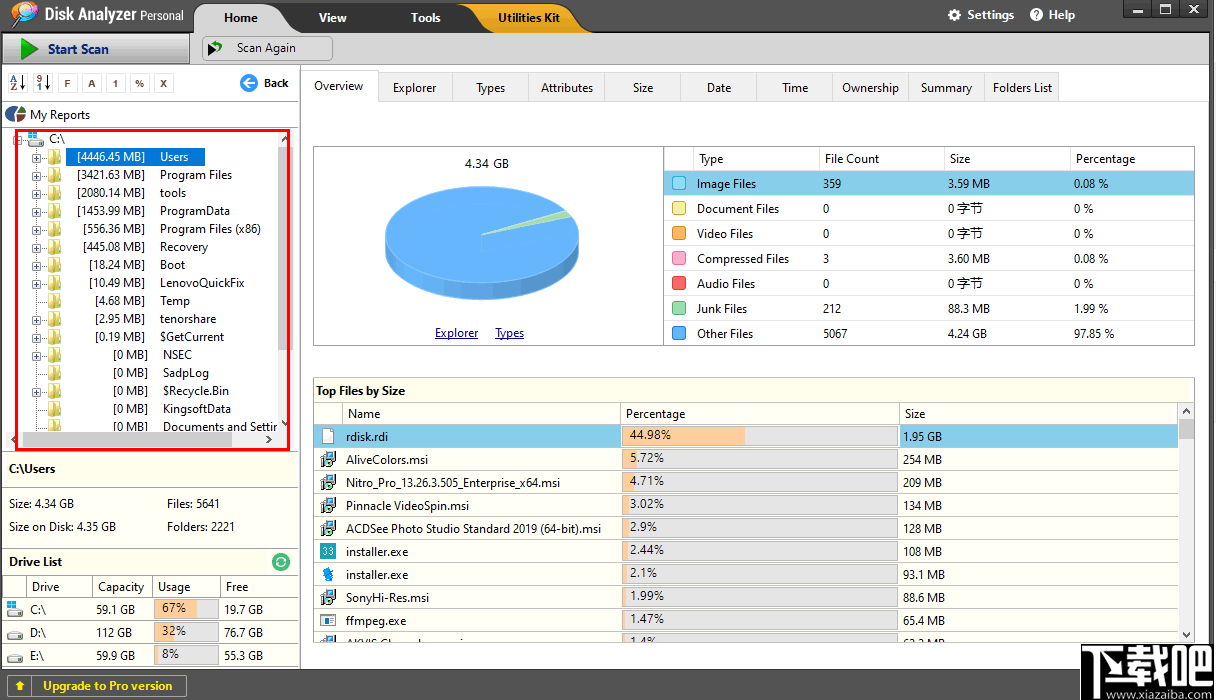The image size is (1216, 700).
Task: Click the Scan Again icon button
Action: pos(265,47)
